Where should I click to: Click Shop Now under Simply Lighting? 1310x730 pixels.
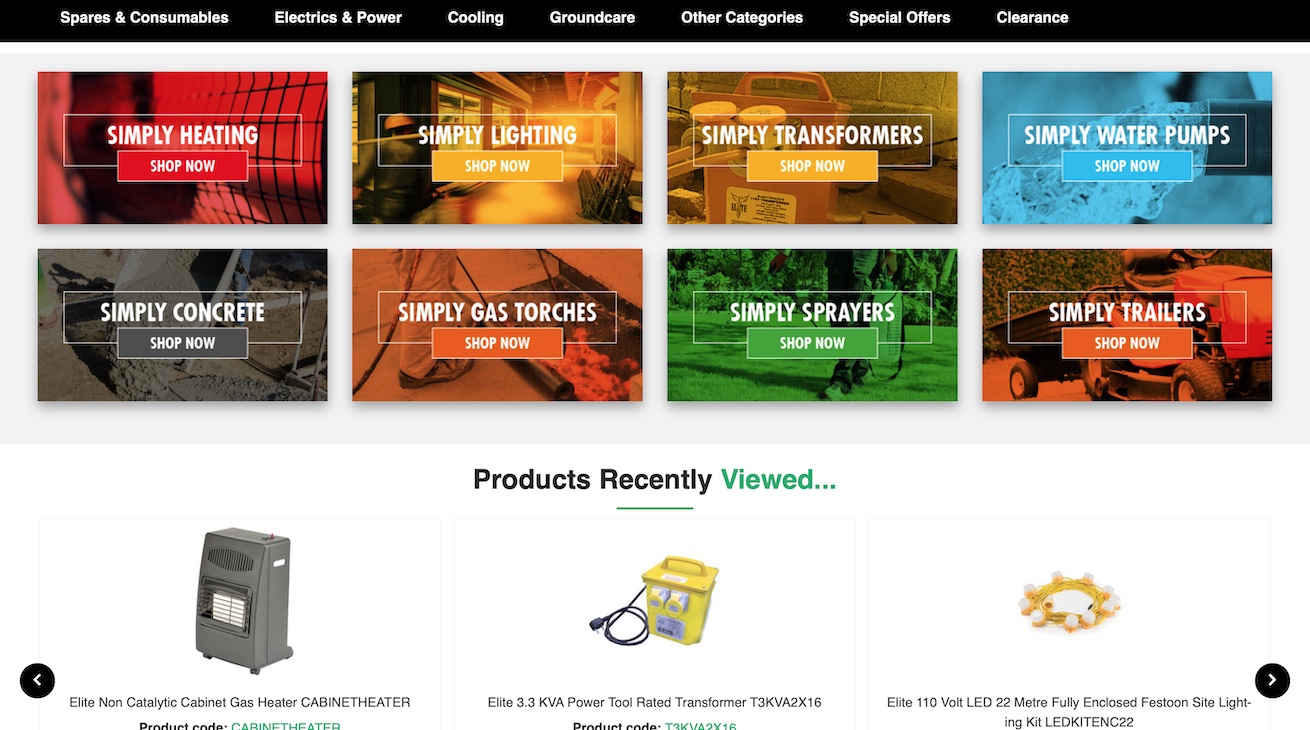click(497, 166)
